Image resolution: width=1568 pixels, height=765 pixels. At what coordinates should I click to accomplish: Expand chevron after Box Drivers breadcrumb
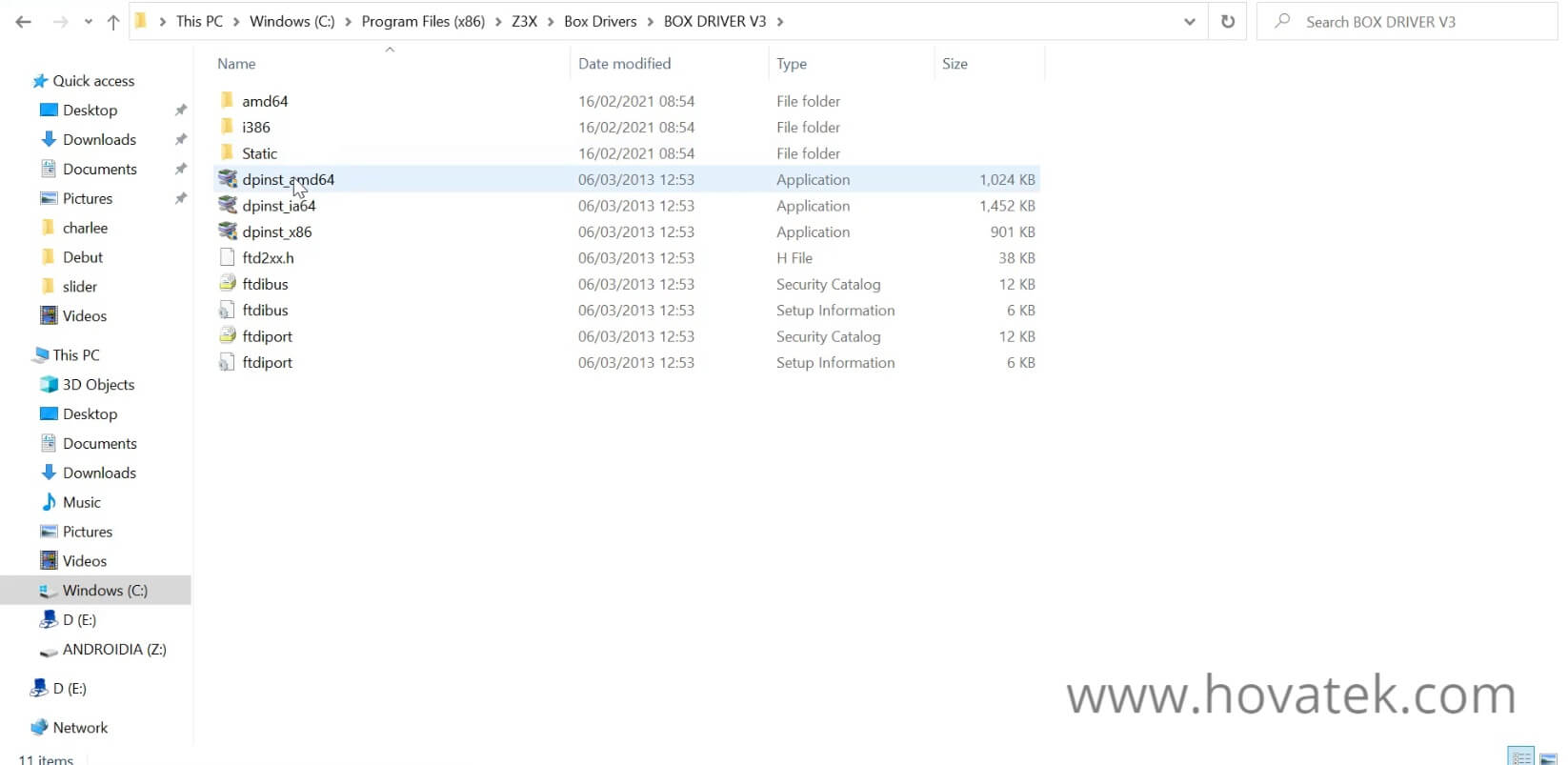point(651,22)
